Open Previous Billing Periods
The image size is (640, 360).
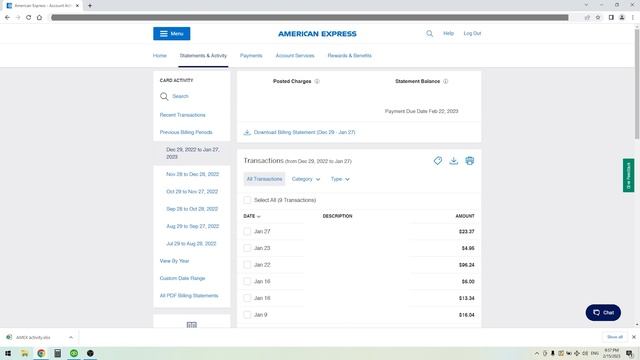click(186, 132)
